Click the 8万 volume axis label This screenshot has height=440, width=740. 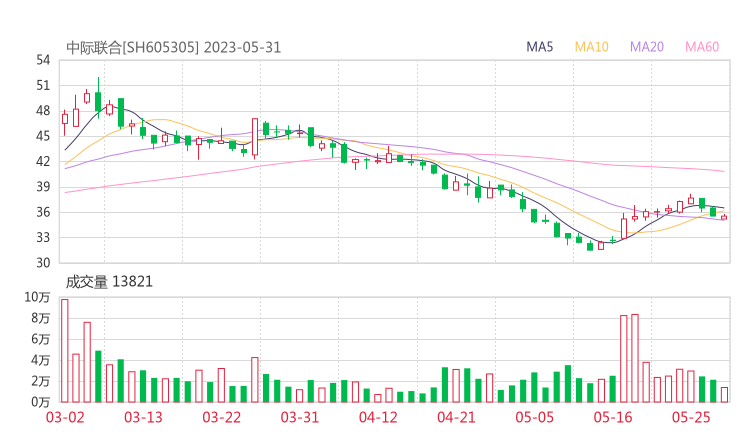pyautogui.click(x=40, y=318)
